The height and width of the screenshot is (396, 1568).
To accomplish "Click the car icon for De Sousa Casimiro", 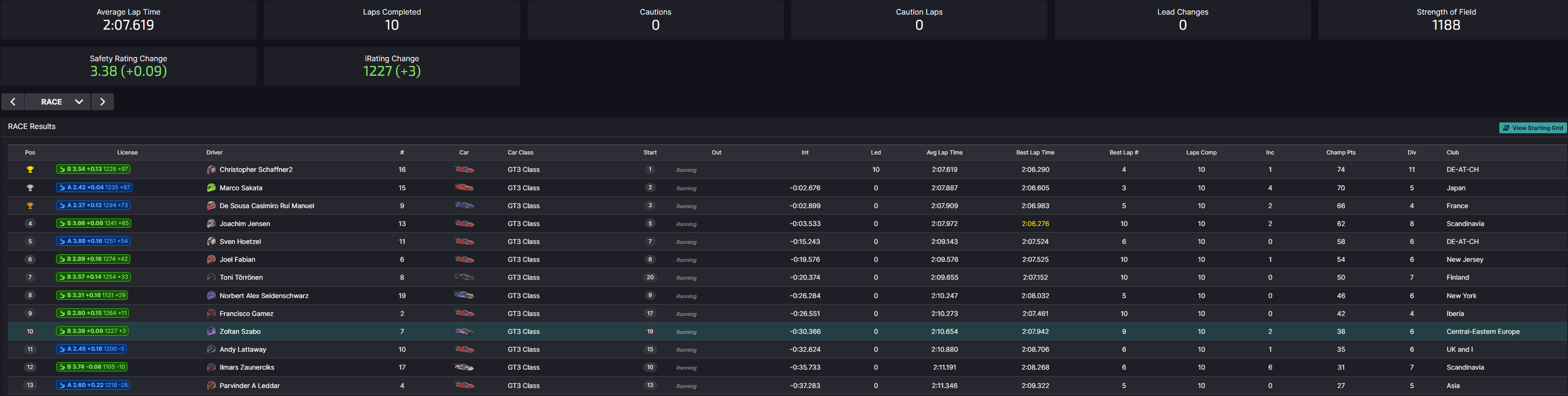I will (x=464, y=206).
